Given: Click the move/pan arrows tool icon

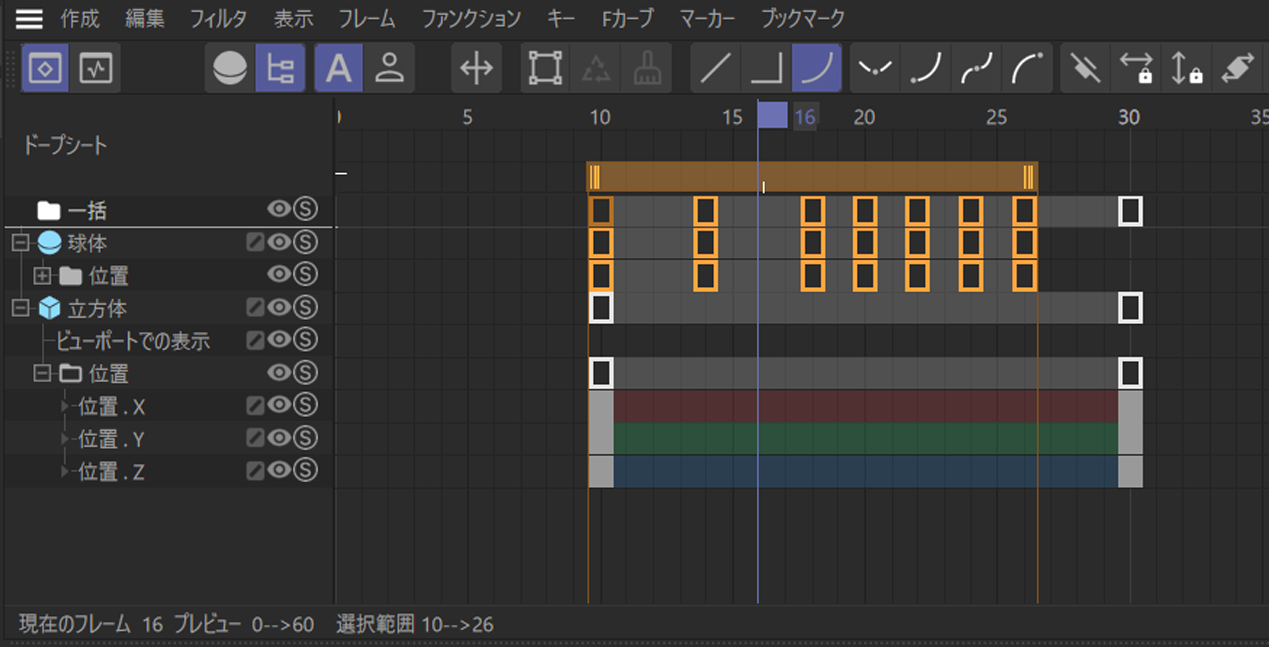Looking at the screenshot, I should 476,69.
